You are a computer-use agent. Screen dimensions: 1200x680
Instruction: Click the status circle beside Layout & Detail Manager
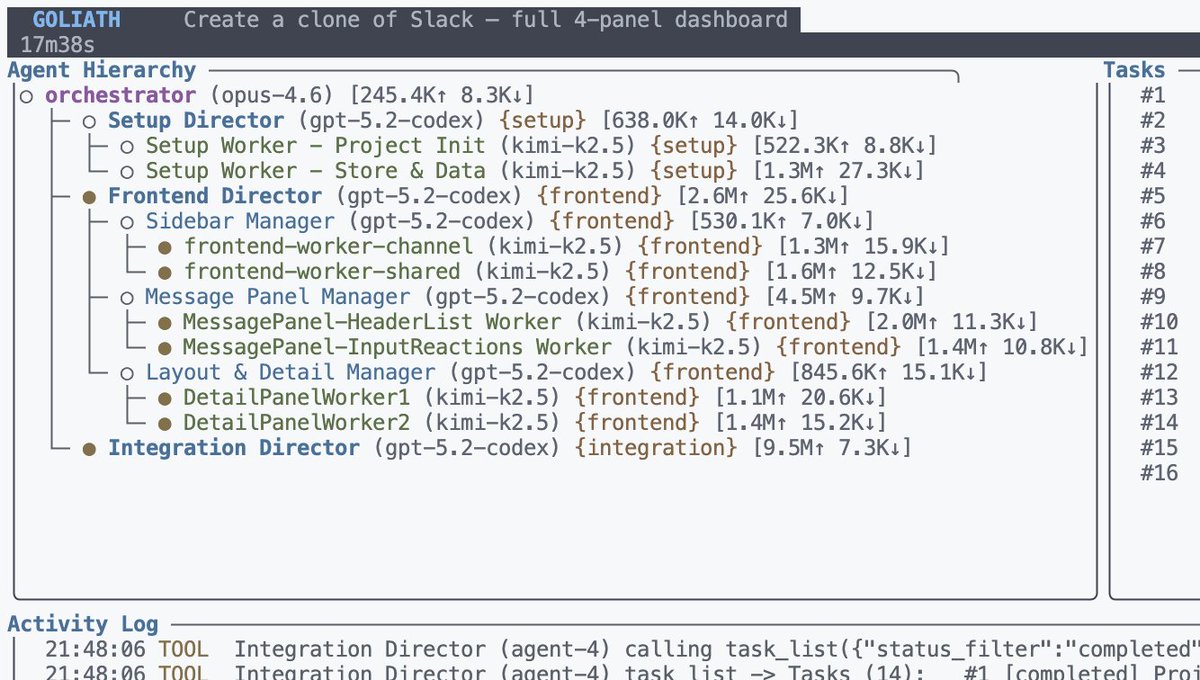pyautogui.click(x=127, y=373)
